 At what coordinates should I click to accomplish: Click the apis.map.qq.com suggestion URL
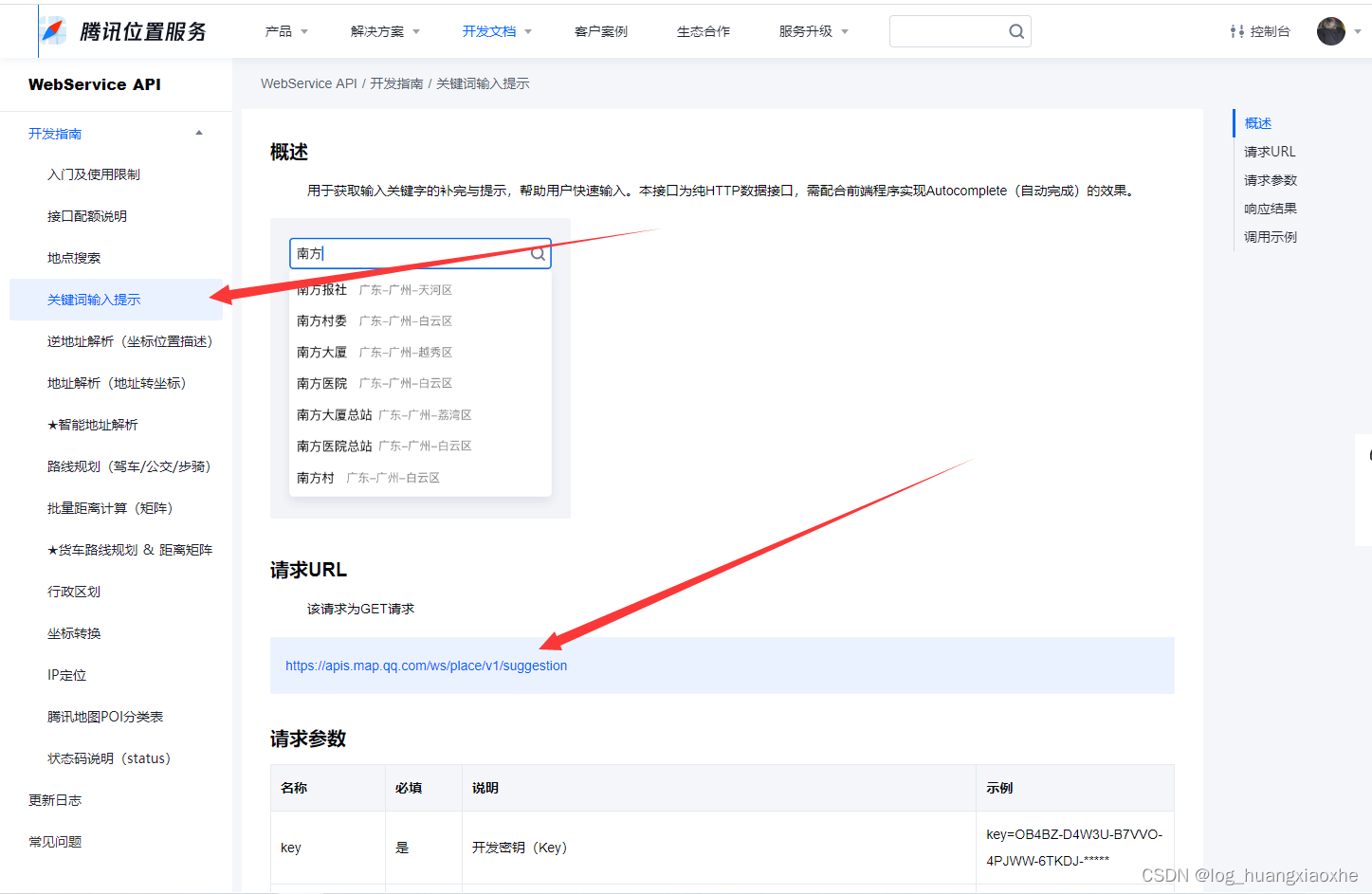[x=427, y=666]
